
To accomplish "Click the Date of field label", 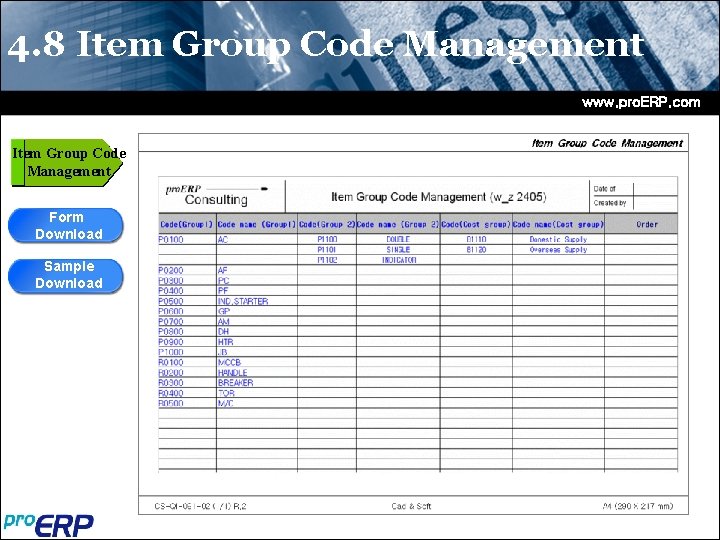I will pyautogui.click(x=604, y=189).
